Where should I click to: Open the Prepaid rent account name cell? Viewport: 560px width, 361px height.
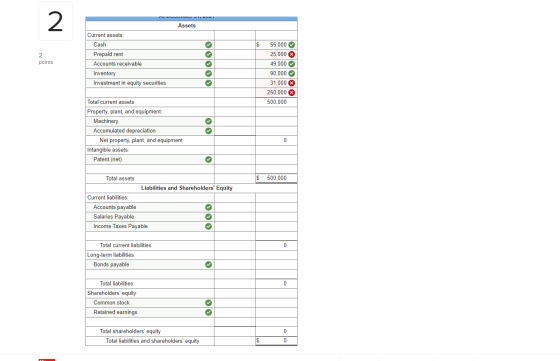coord(150,54)
